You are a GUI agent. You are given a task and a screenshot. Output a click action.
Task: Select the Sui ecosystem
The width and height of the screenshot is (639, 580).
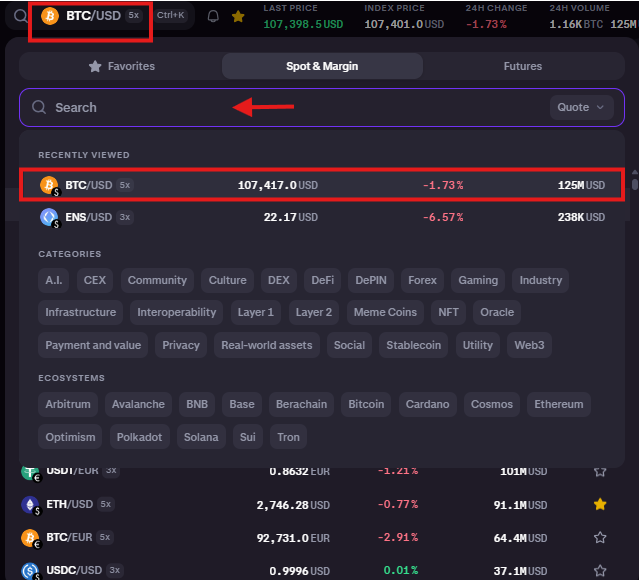point(247,437)
